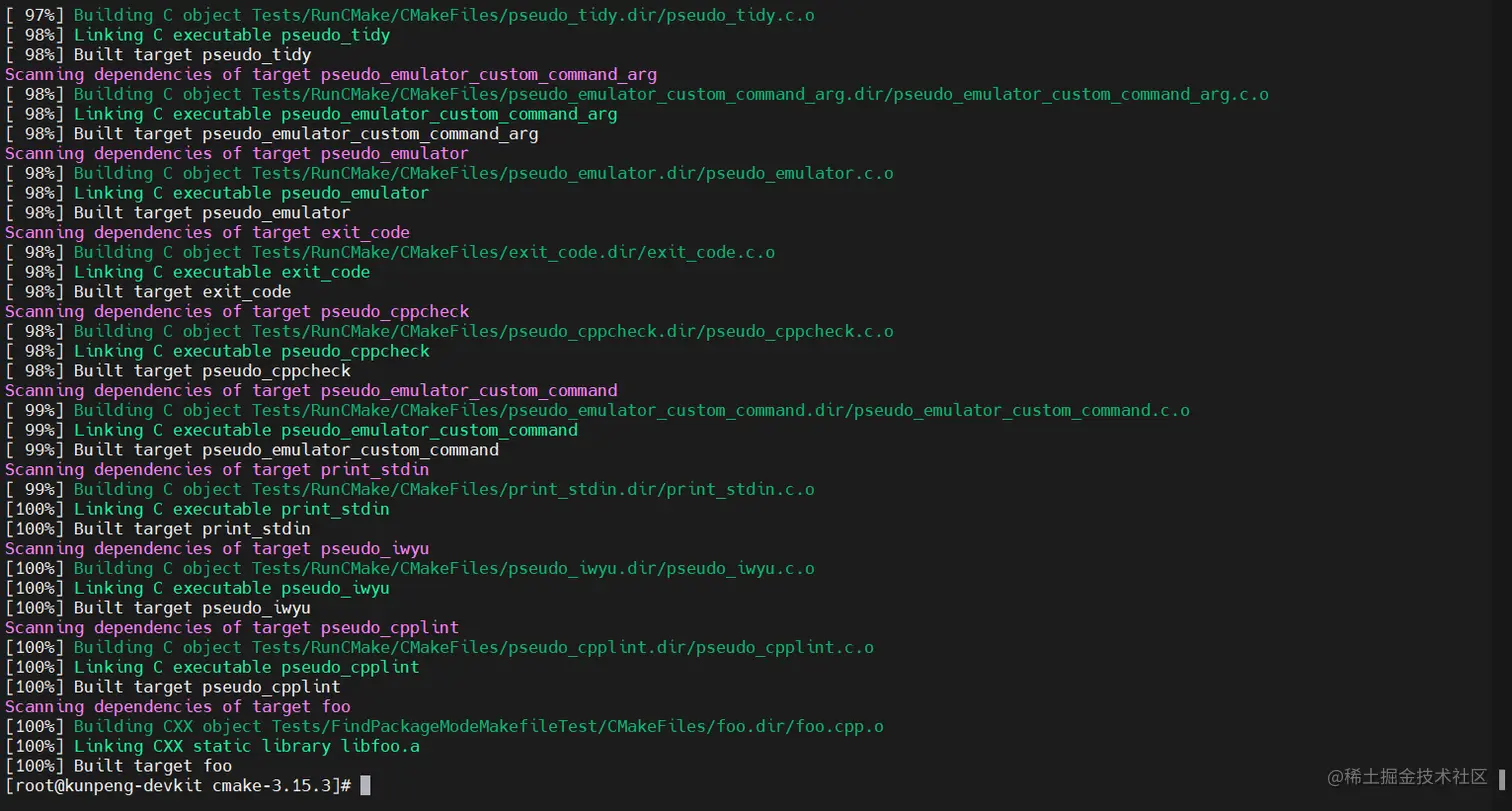Click the 'Building C object' print_stdin.c.o line
Screen dimensions: 1512x811
coord(410,489)
